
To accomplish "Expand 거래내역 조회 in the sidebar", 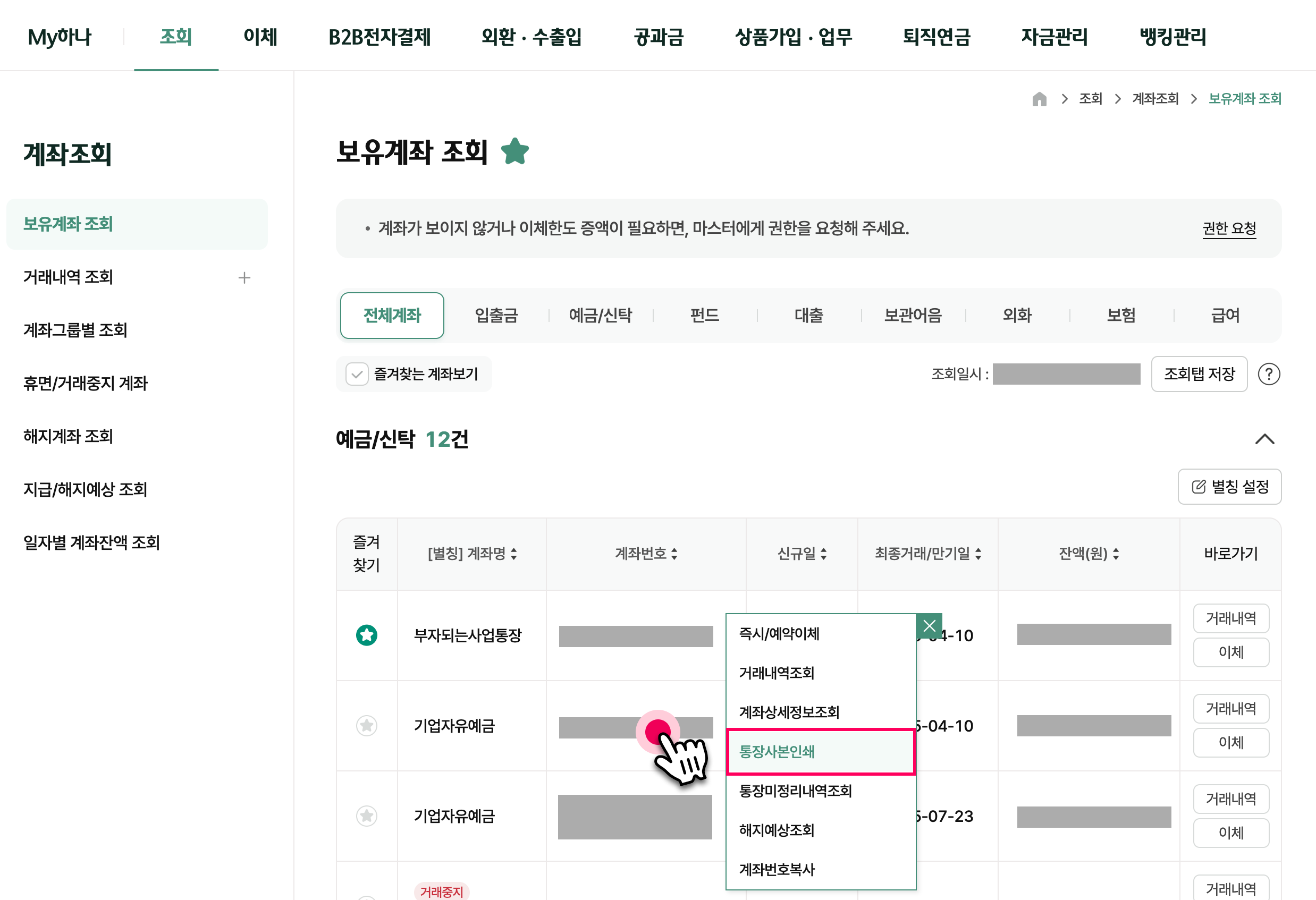I will click(x=245, y=277).
